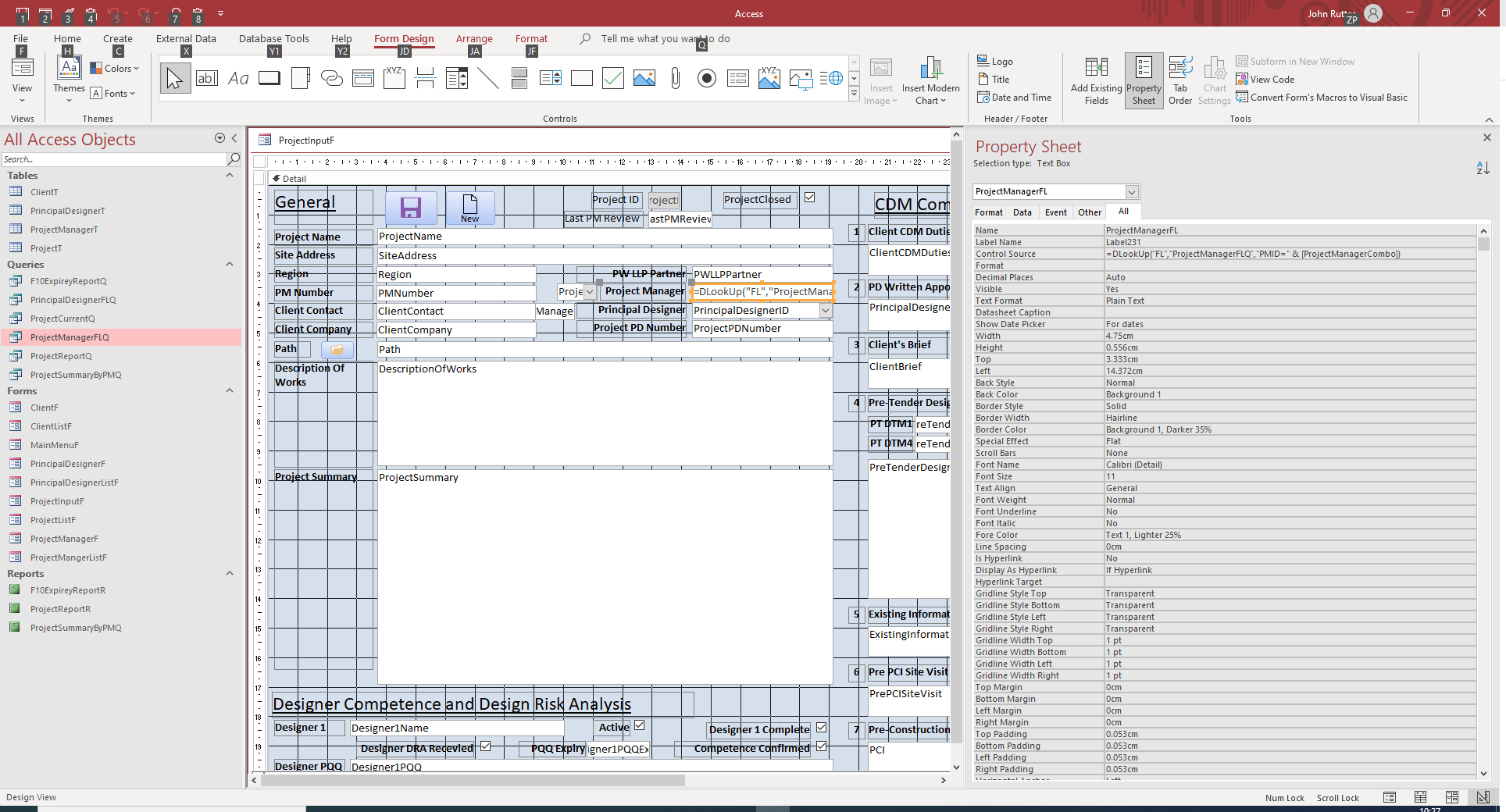Click the Control Source property value field
Screen dimensions: 1506x812
1290,255
